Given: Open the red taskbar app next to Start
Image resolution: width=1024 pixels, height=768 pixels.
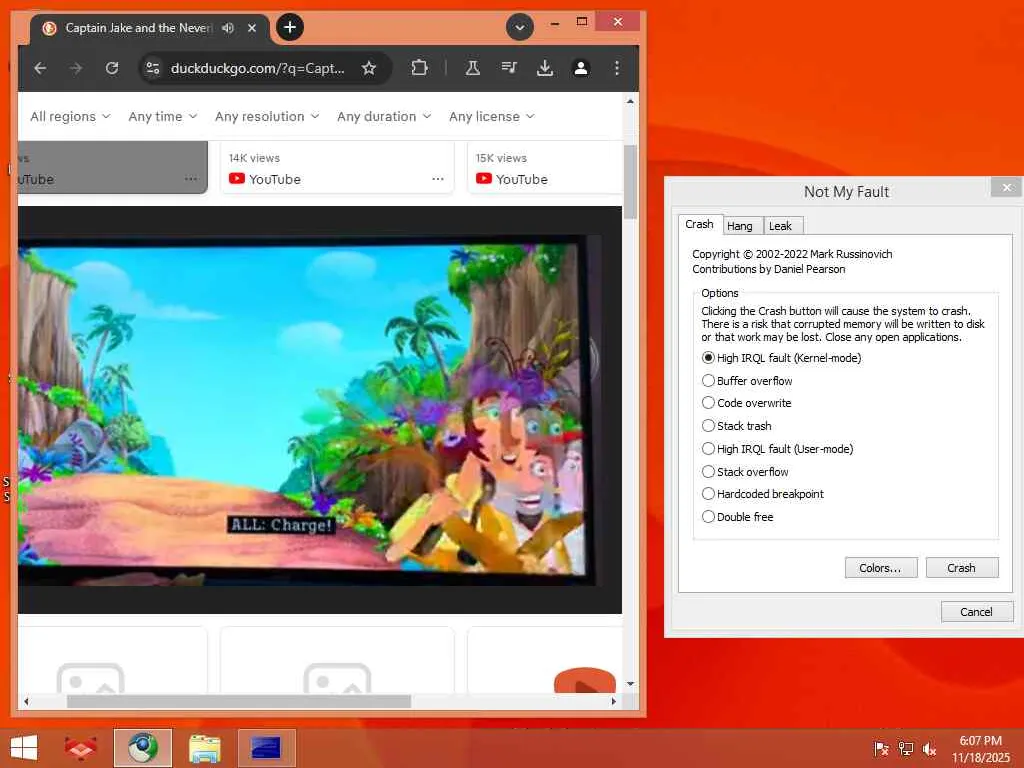Looking at the screenshot, I should click(x=80, y=748).
